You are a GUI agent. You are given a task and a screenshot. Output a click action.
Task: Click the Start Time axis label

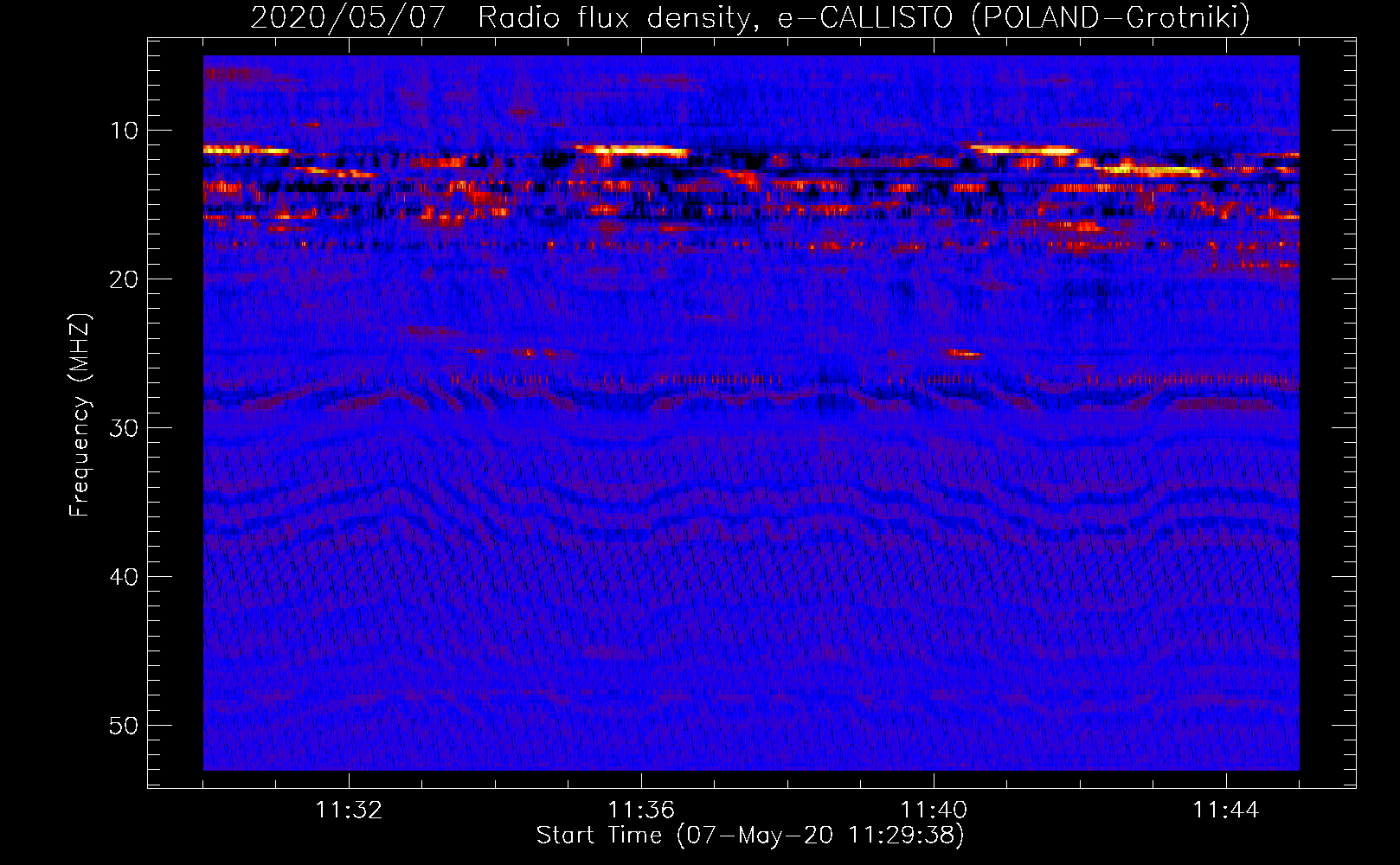click(750, 836)
